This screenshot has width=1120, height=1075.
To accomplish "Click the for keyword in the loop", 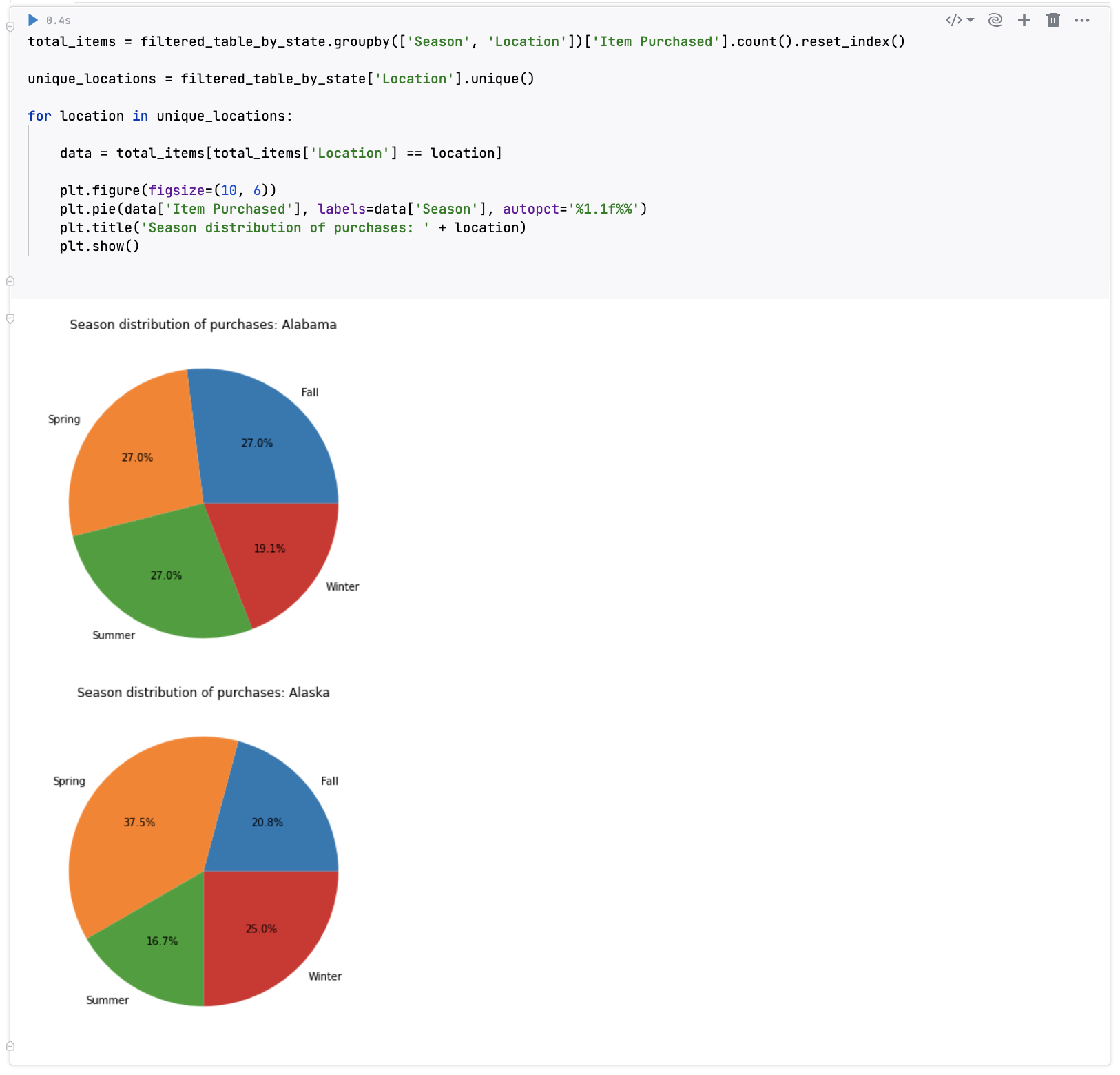I will click(39, 116).
